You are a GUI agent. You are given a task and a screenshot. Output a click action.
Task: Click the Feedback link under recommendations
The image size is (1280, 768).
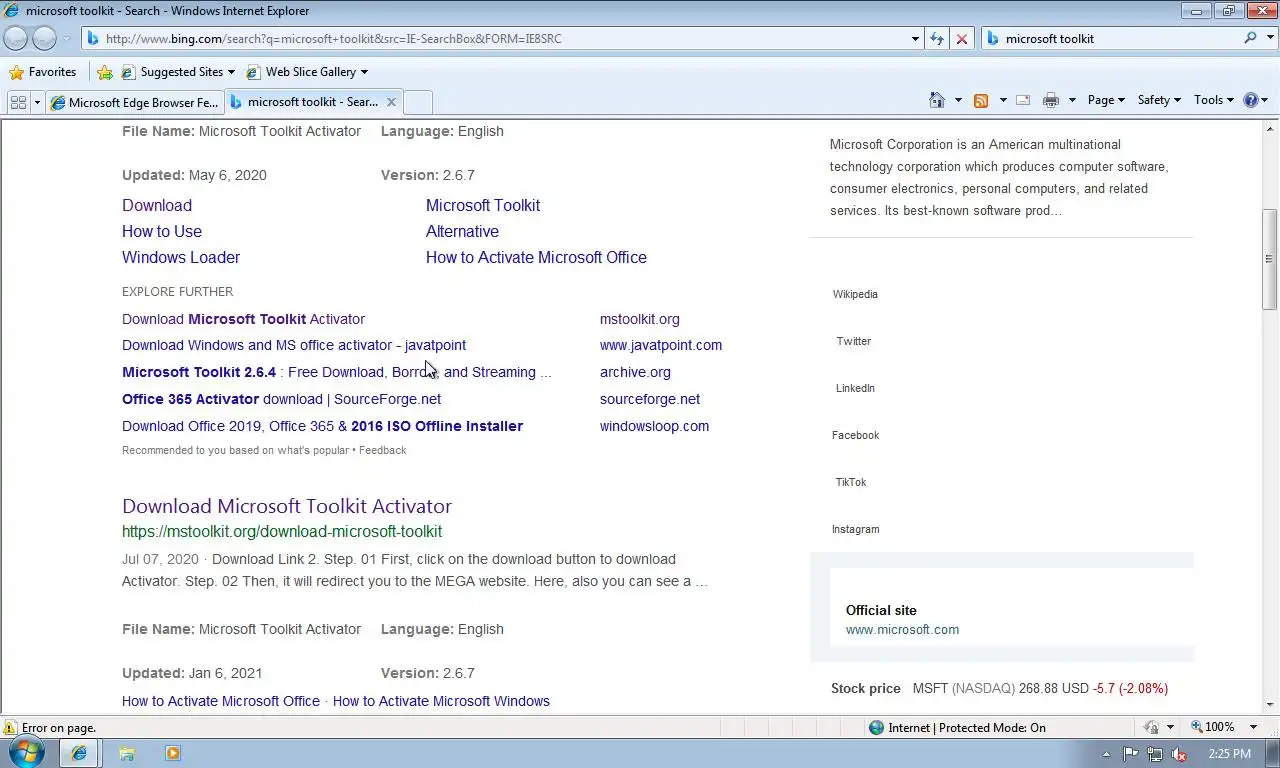coord(382,450)
